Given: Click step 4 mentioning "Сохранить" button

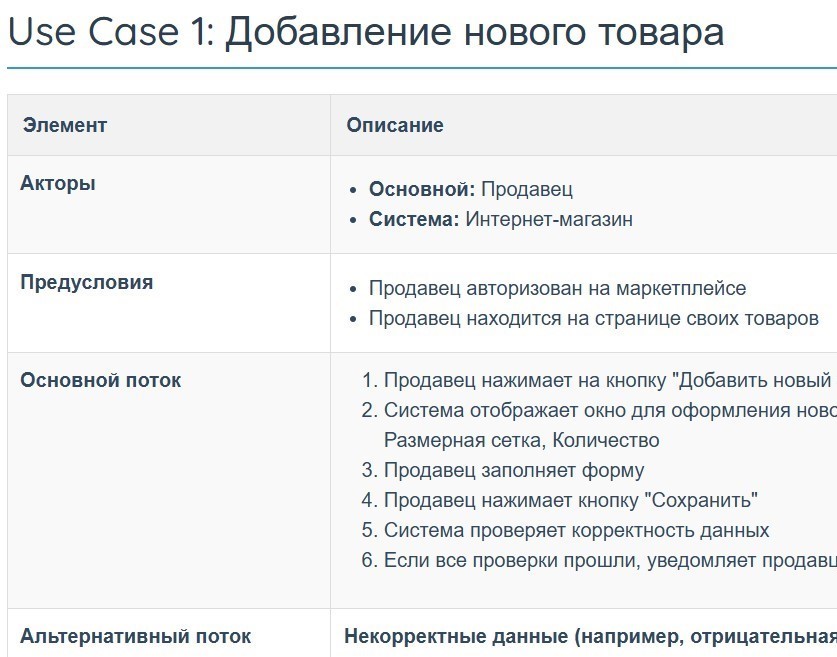Looking at the screenshot, I should (571, 500).
